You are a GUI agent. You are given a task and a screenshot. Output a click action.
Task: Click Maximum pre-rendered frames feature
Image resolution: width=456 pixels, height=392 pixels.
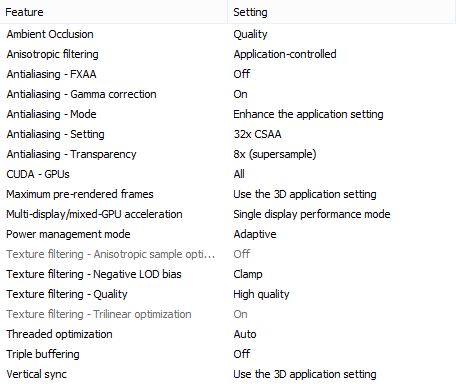[x=80, y=194]
